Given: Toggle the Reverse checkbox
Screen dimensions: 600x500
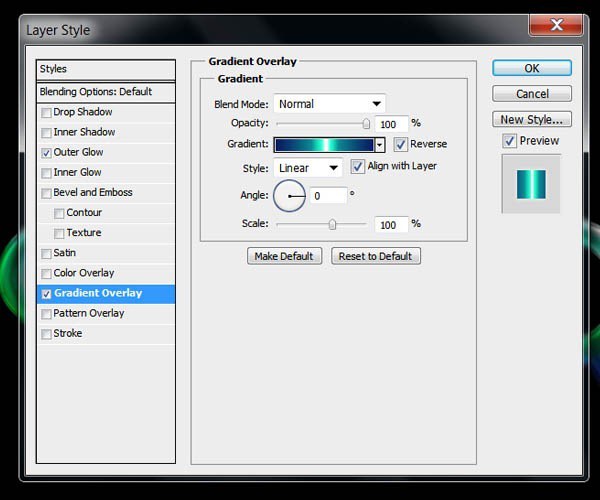Looking at the screenshot, I should [x=401, y=144].
